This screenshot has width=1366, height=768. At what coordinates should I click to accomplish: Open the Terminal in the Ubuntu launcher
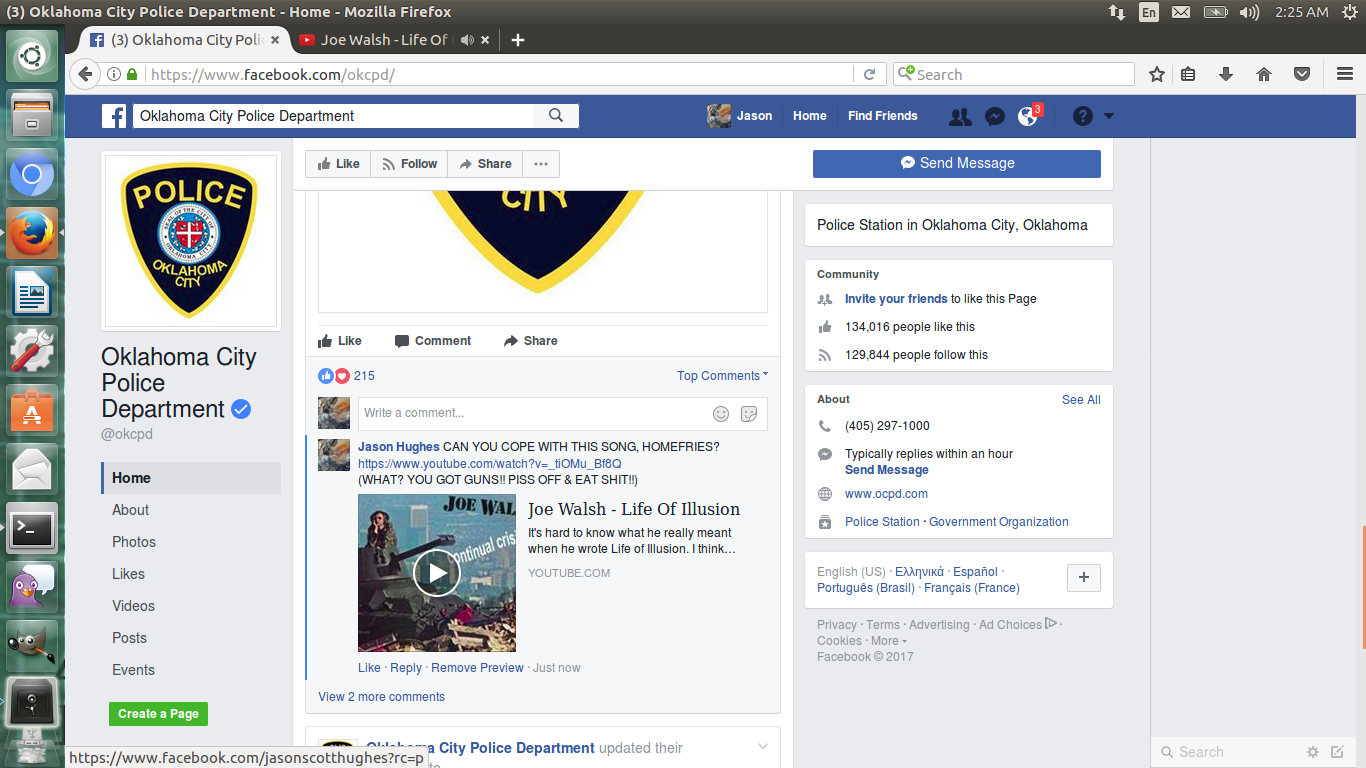tap(32, 528)
